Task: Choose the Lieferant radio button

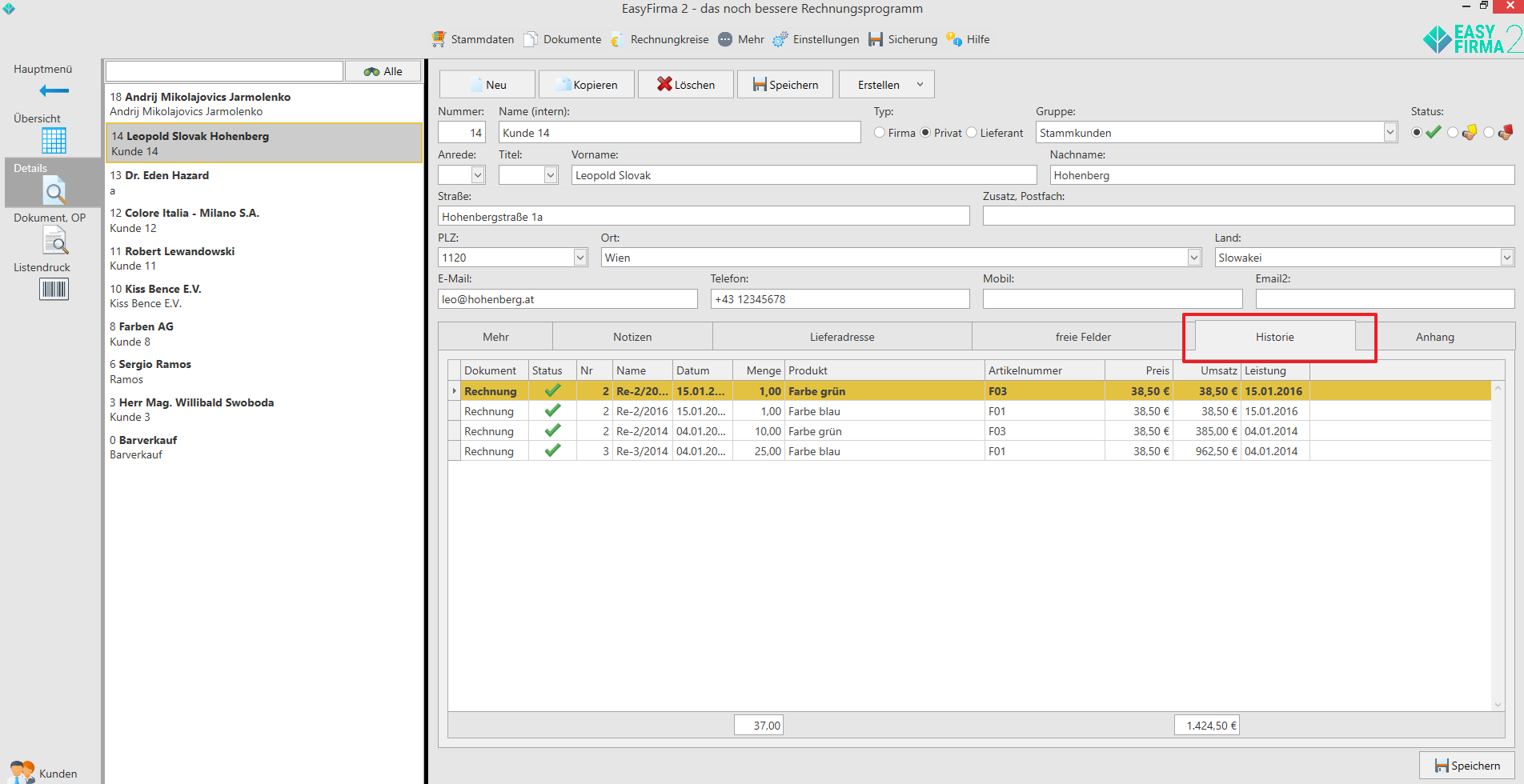Action: [x=972, y=133]
